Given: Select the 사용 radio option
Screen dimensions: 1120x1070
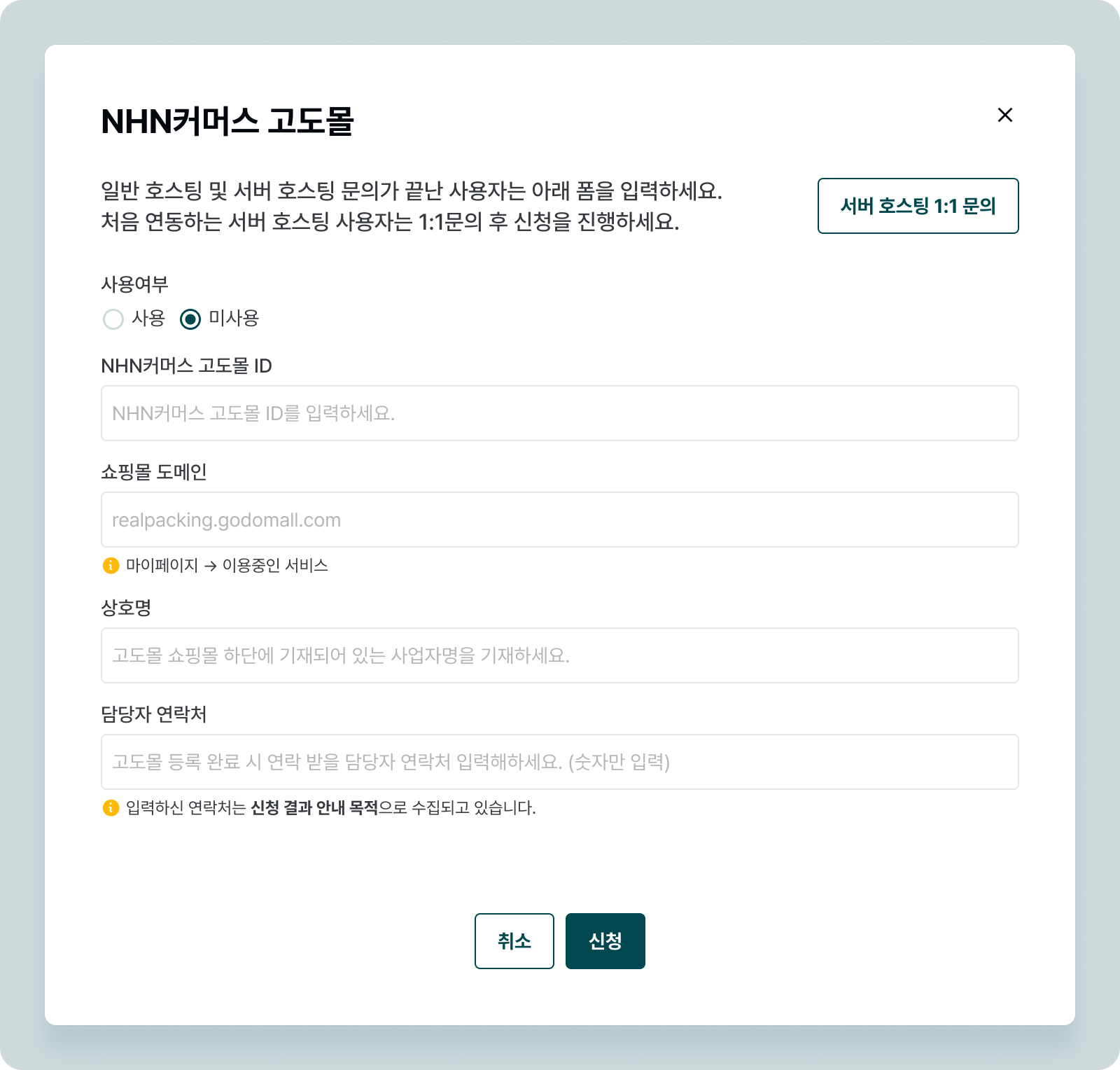Looking at the screenshot, I should [x=113, y=319].
